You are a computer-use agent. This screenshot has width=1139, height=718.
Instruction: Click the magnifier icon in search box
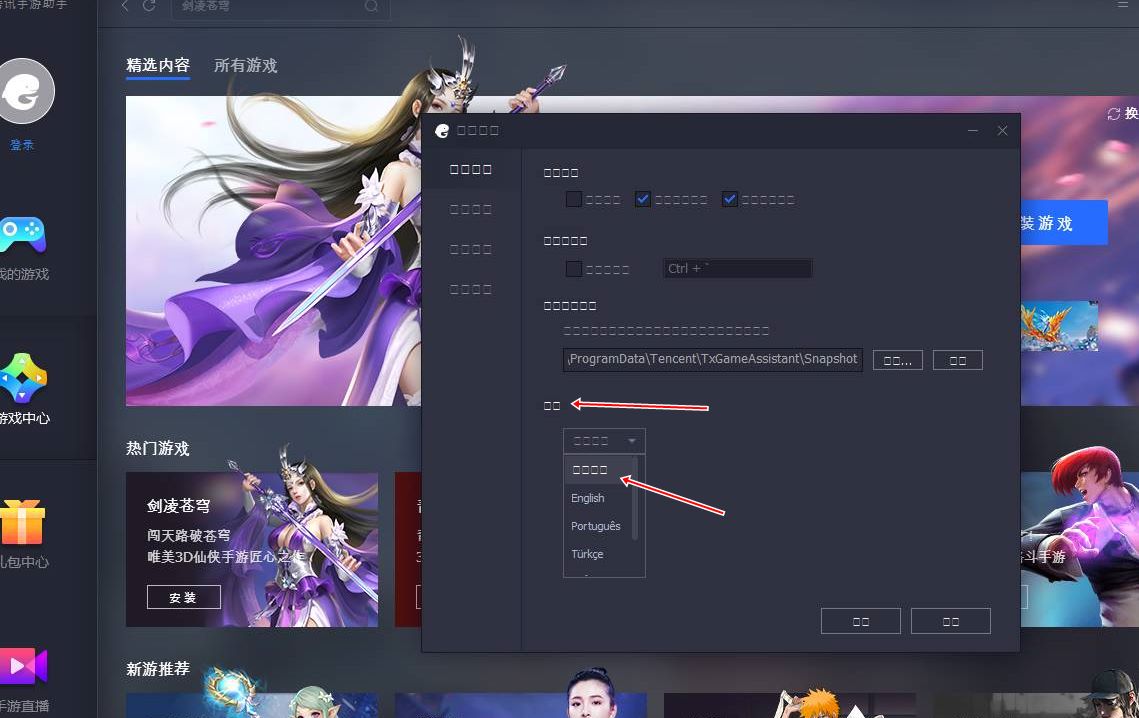371,6
